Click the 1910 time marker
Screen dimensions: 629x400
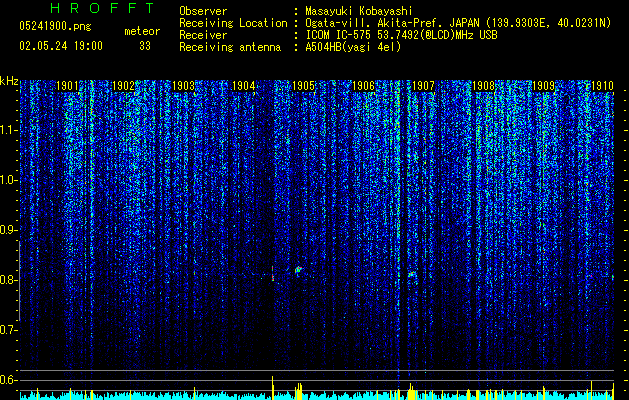point(603,86)
